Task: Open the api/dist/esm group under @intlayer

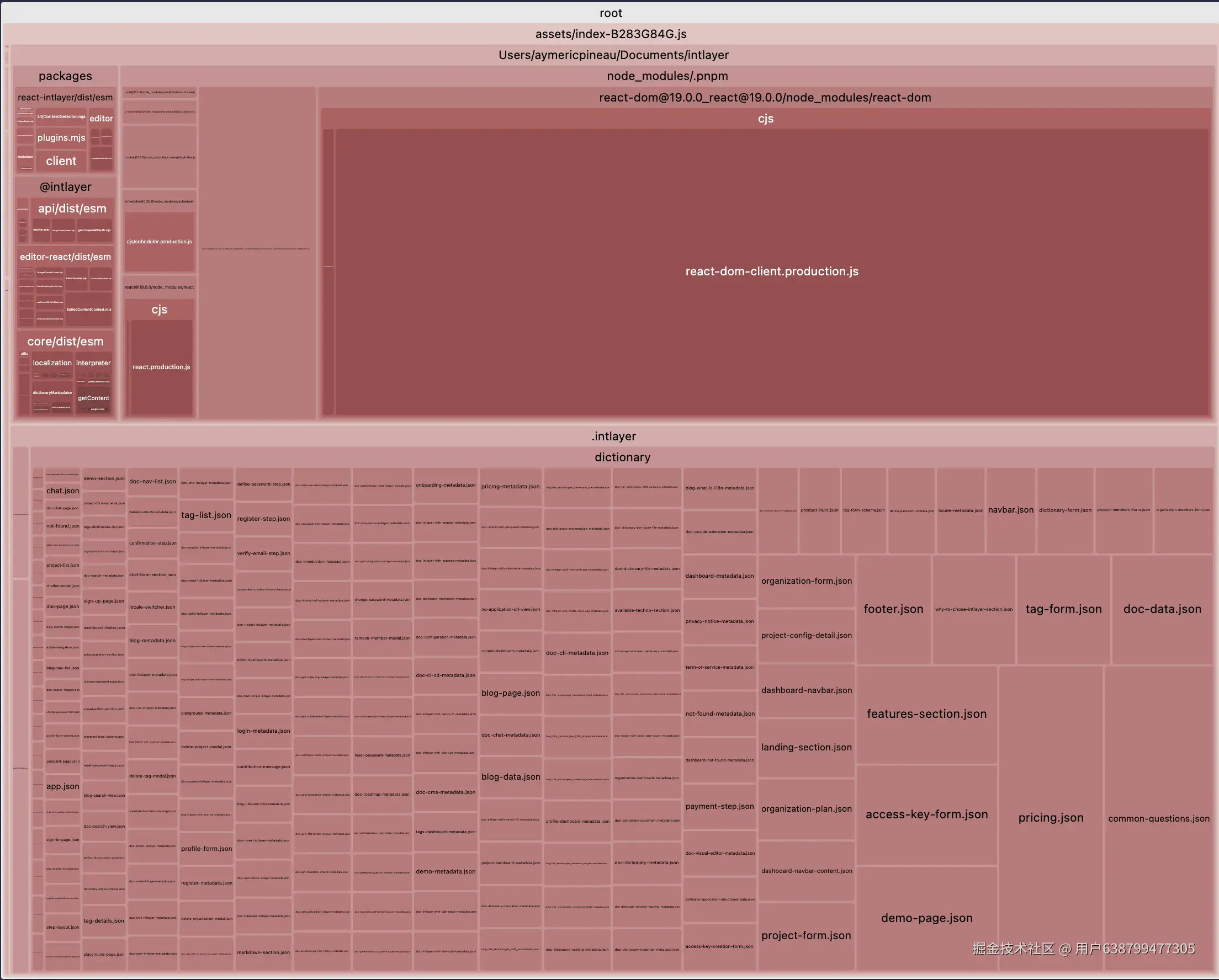Action: [x=72, y=208]
